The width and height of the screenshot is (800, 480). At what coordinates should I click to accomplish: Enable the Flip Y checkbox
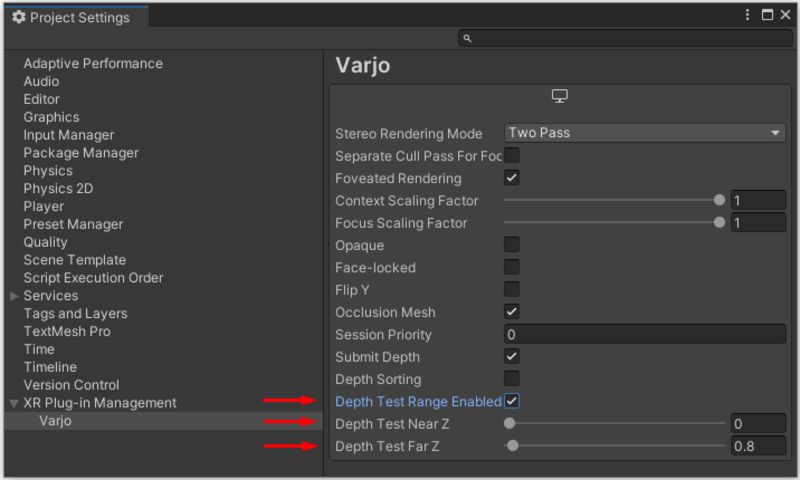(512, 290)
